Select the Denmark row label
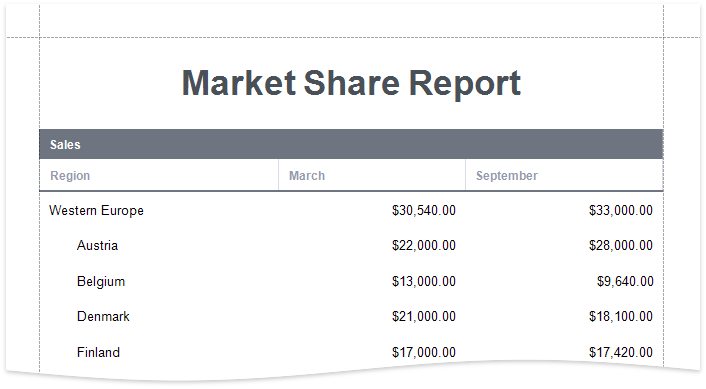Image resolution: width=706 pixels, height=389 pixels. [103, 317]
